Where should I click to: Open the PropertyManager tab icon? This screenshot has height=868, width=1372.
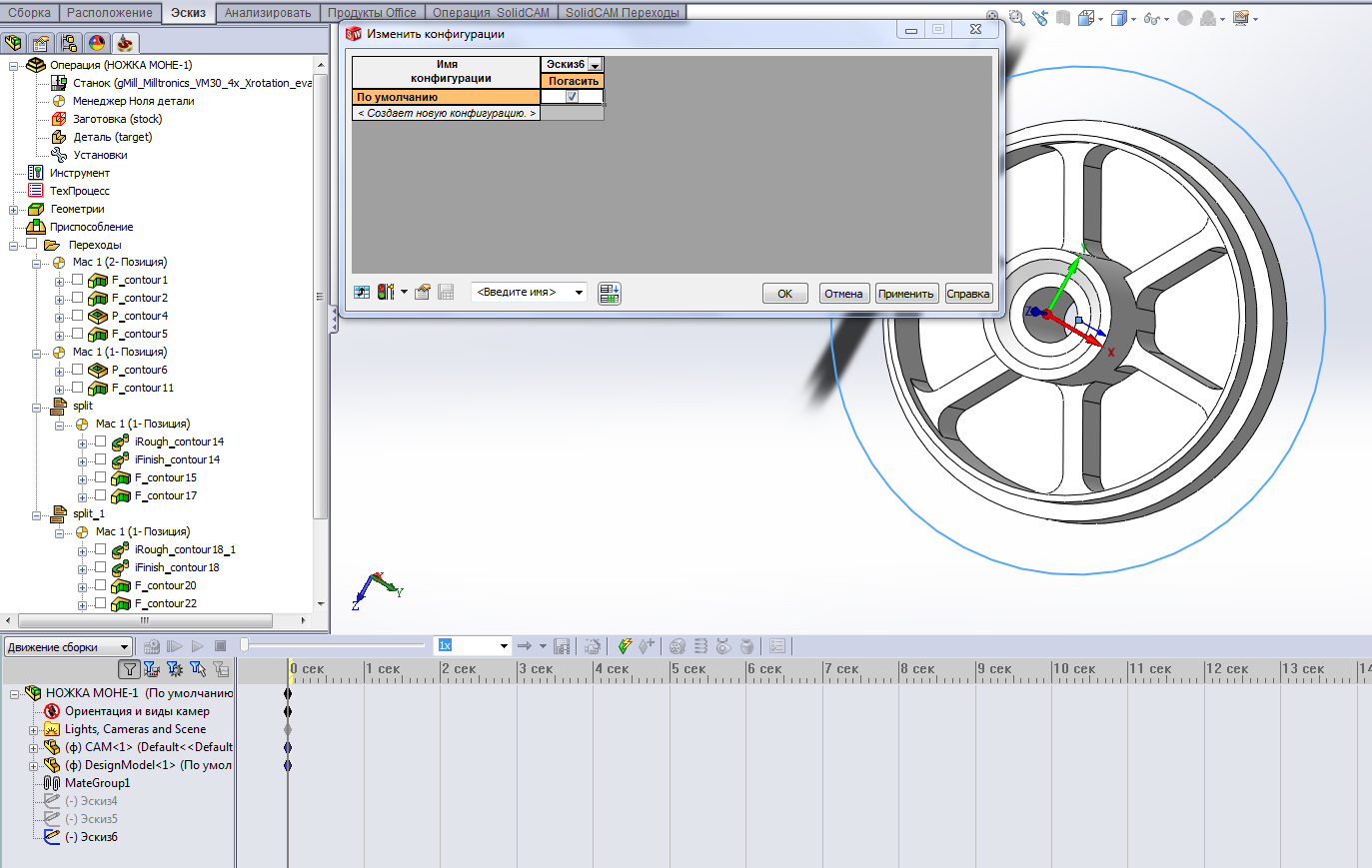(x=41, y=43)
